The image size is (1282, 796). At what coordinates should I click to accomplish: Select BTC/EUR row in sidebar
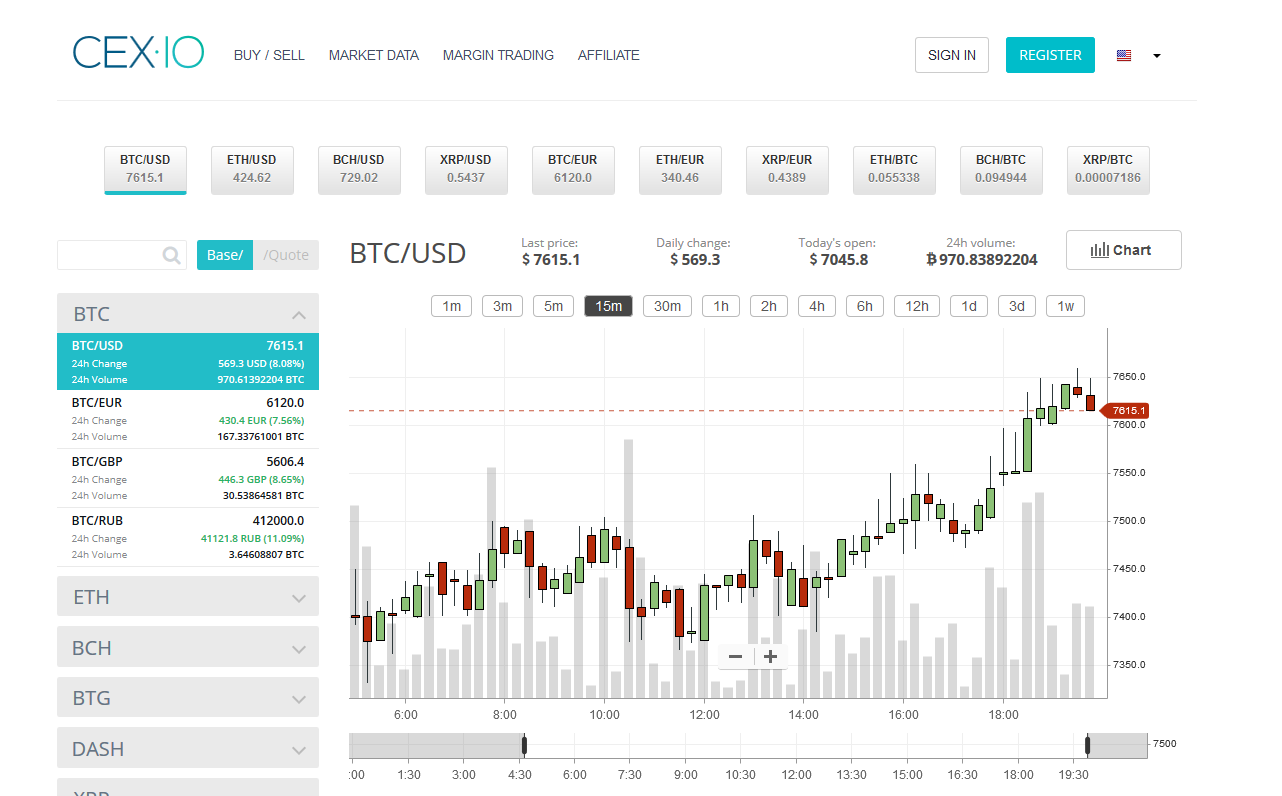188,419
